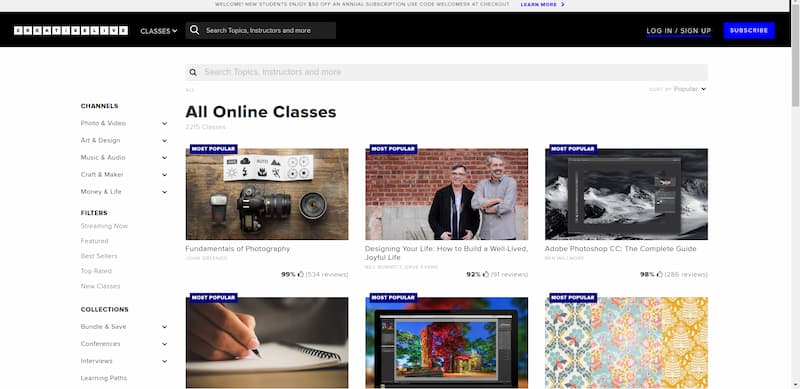
Task: Expand the Conferences collection chevron
Action: point(165,344)
